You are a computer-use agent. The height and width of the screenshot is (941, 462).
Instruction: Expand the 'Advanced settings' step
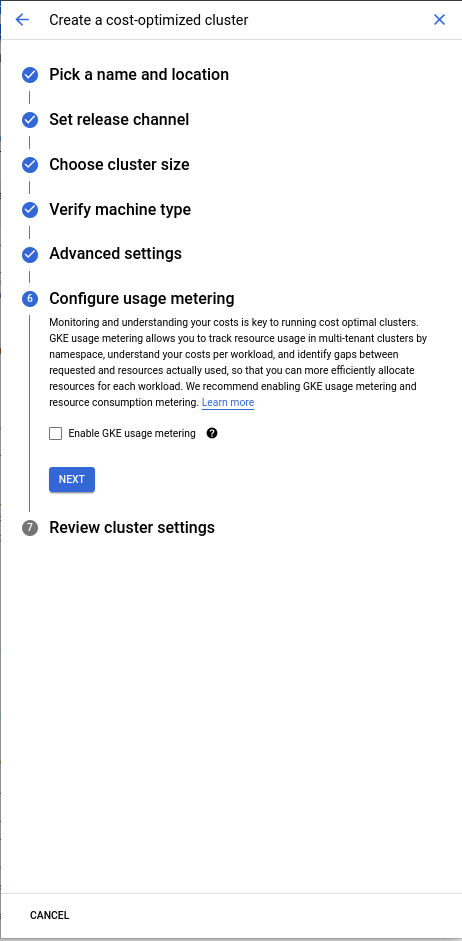coord(115,254)
